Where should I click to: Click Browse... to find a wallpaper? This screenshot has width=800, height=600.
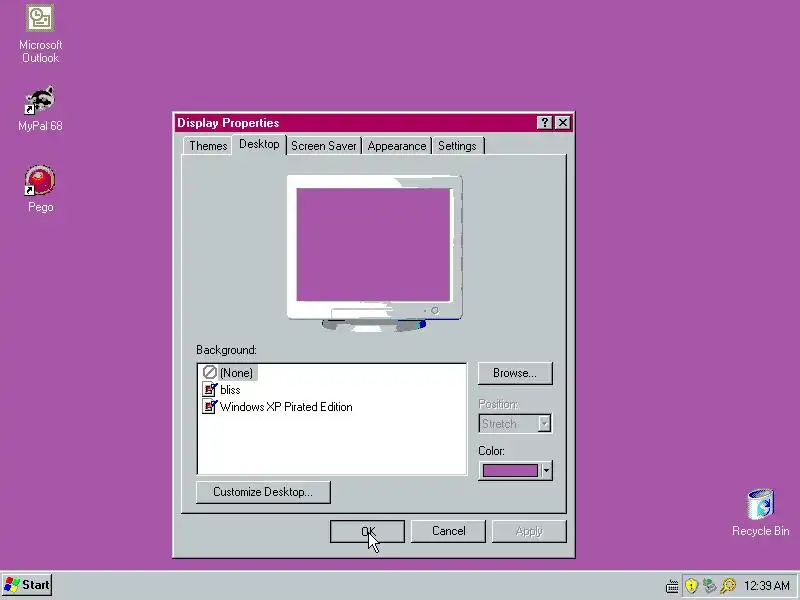click(515, 373)
